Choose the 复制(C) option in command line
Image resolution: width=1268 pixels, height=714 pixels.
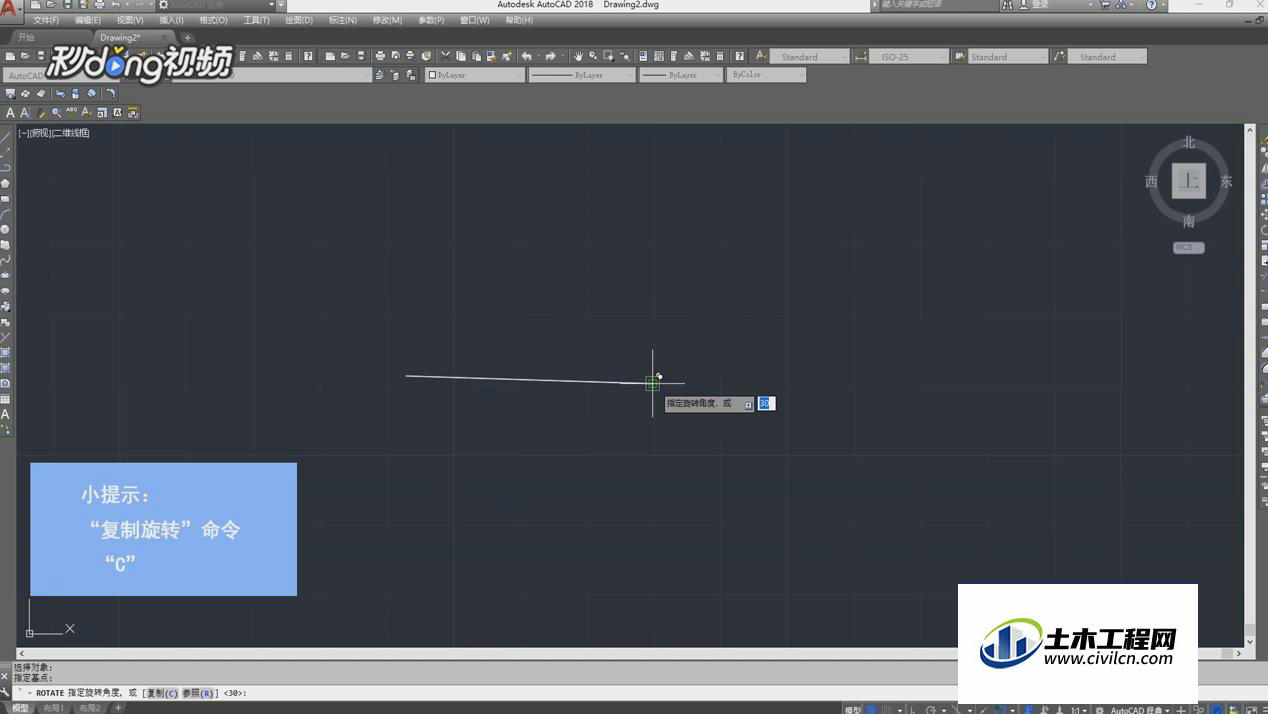pos(162,693)
